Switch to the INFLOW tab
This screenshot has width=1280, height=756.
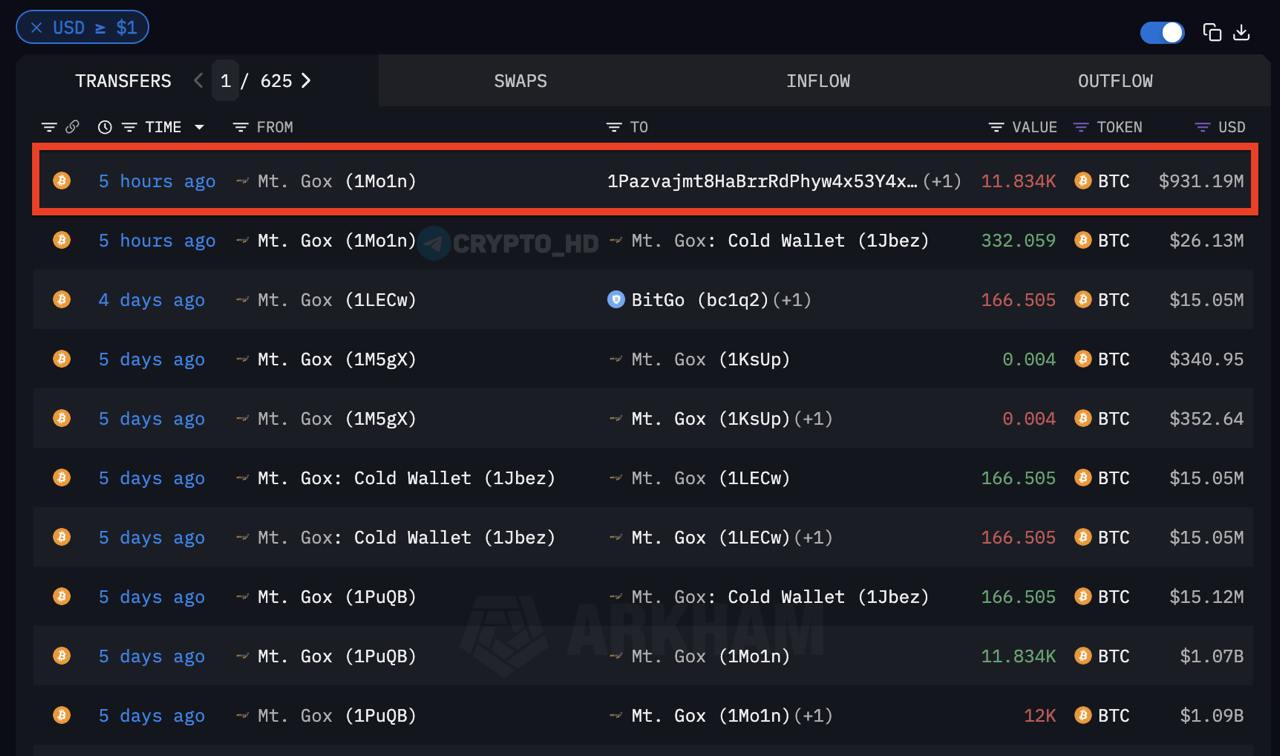tap(818, 81)
